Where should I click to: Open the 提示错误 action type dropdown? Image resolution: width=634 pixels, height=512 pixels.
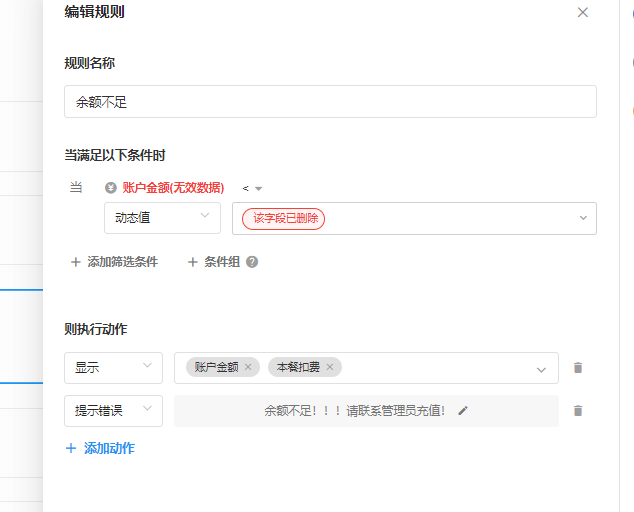[113, 411]
